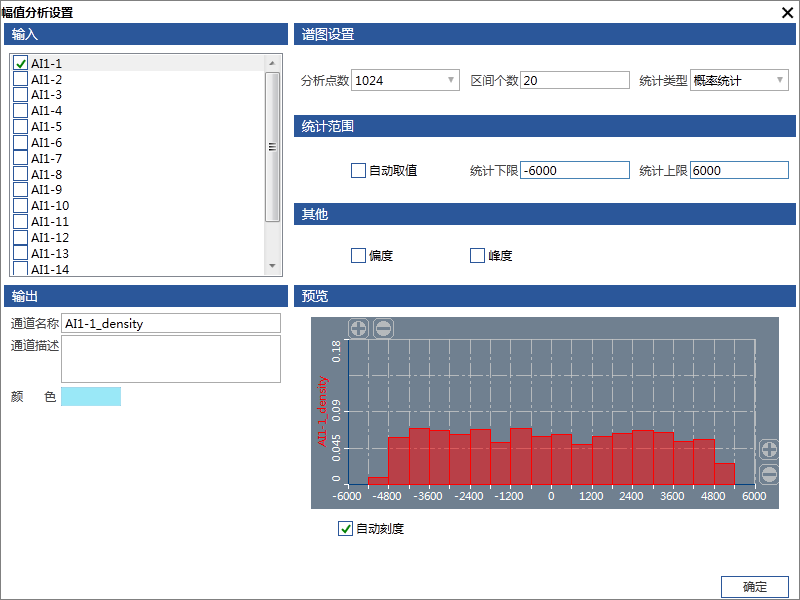800x600 pixels.
Task: Zoom out horizontally on preview chart top
Action: point(383,328)
